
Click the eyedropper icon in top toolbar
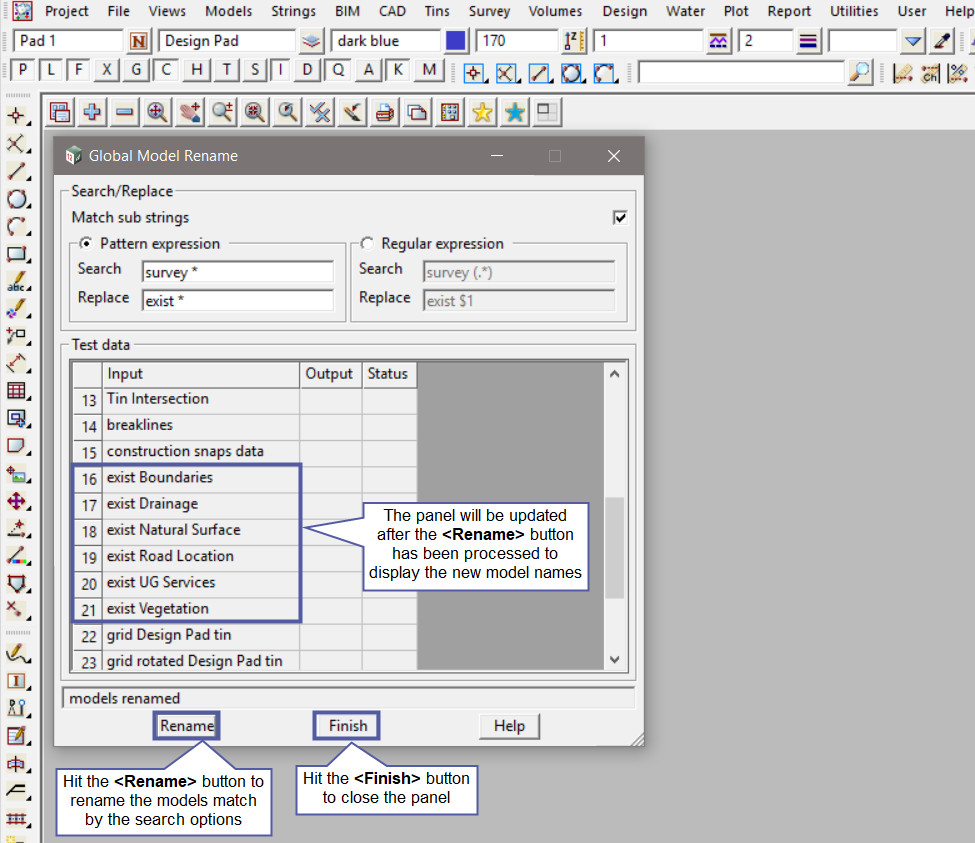tap(941, 41)
